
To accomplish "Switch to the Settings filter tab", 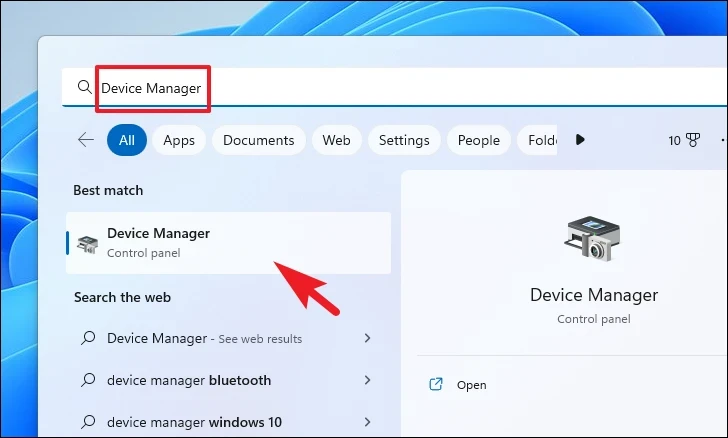I will [x=404, y=140].
